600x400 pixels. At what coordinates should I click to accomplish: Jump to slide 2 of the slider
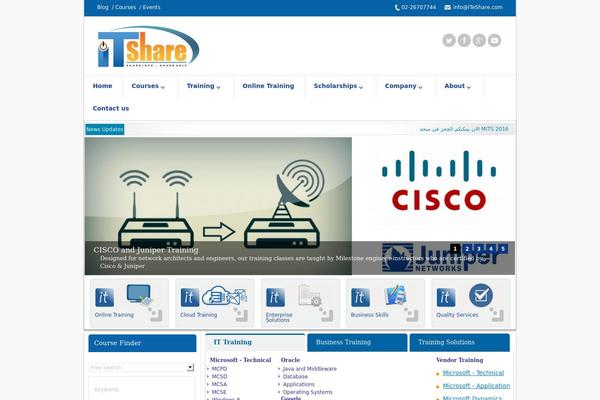467,249
